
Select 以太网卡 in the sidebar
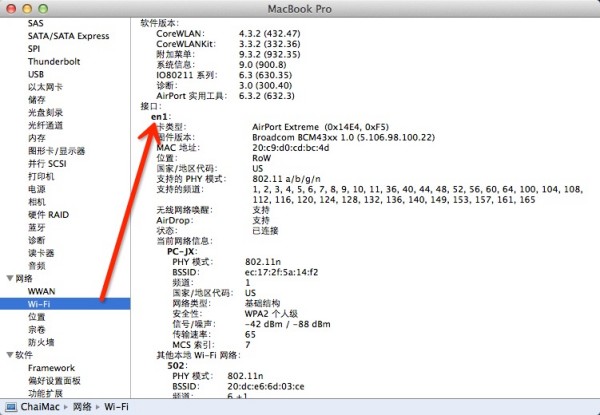click(x=45, y=87)
